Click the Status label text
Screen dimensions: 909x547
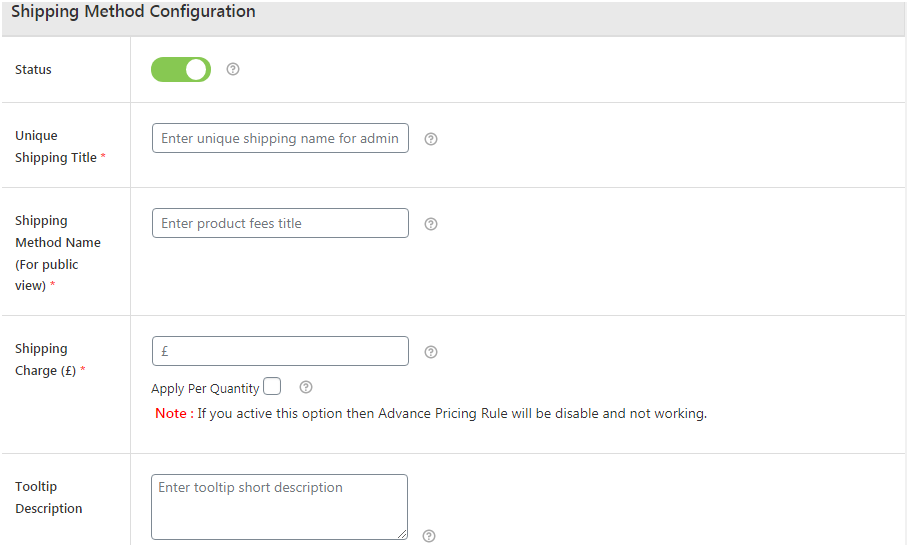tap(33, 70)
